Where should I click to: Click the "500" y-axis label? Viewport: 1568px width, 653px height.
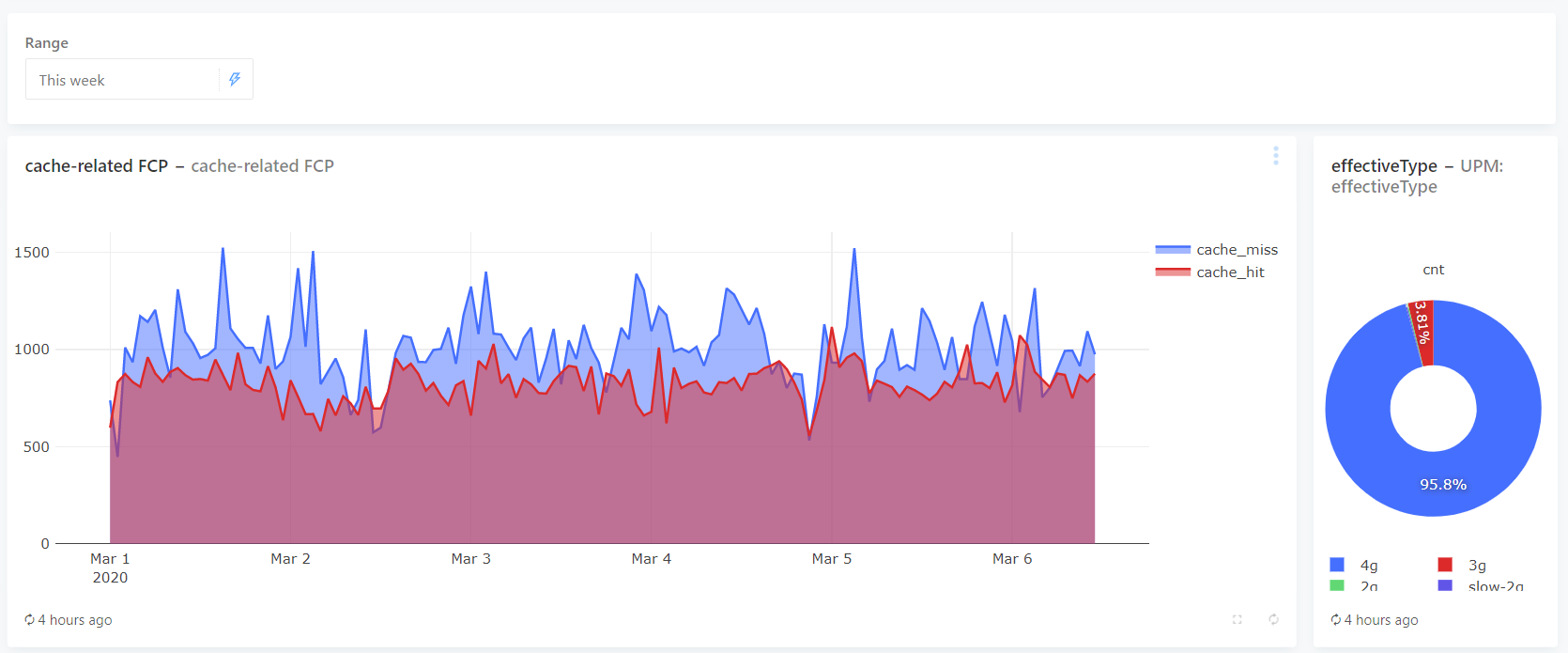pyautogui.click(x=37, y=447)
